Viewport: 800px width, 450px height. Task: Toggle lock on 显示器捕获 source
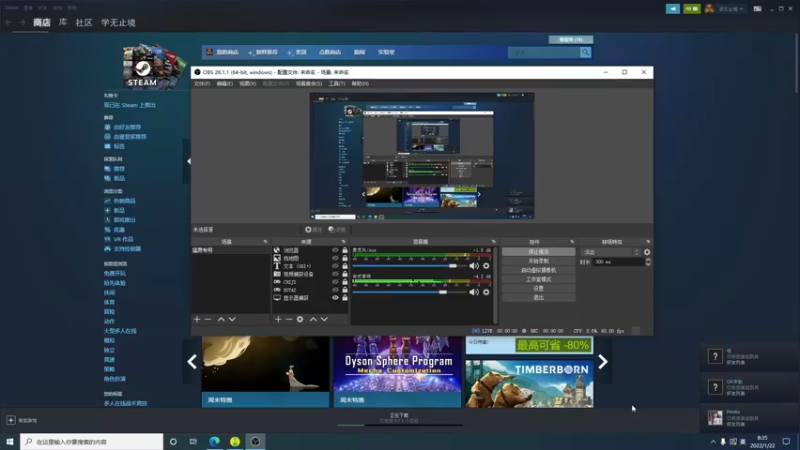(x=345, y=297)
